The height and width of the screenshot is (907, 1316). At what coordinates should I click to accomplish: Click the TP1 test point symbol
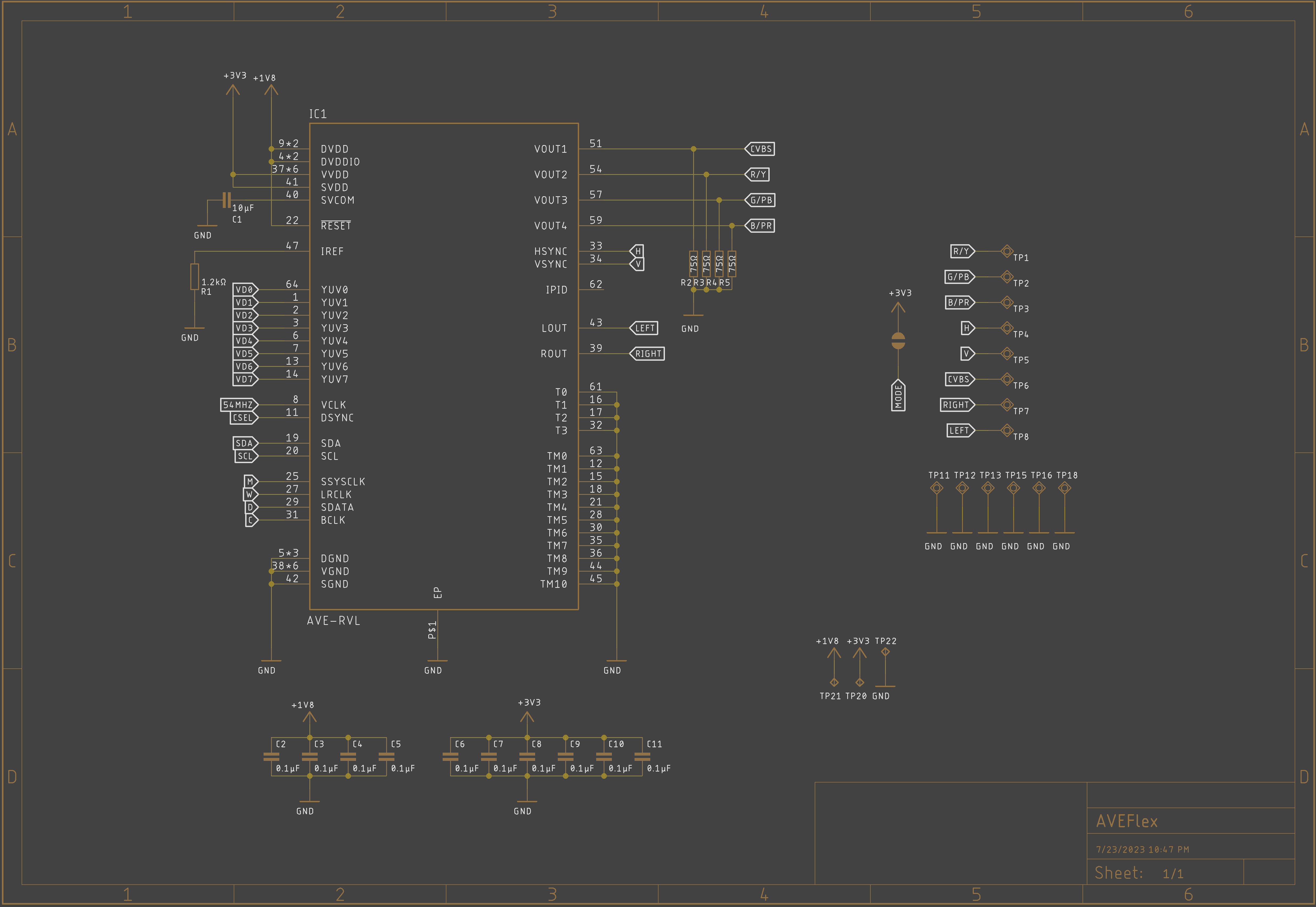click(1007, 251)
